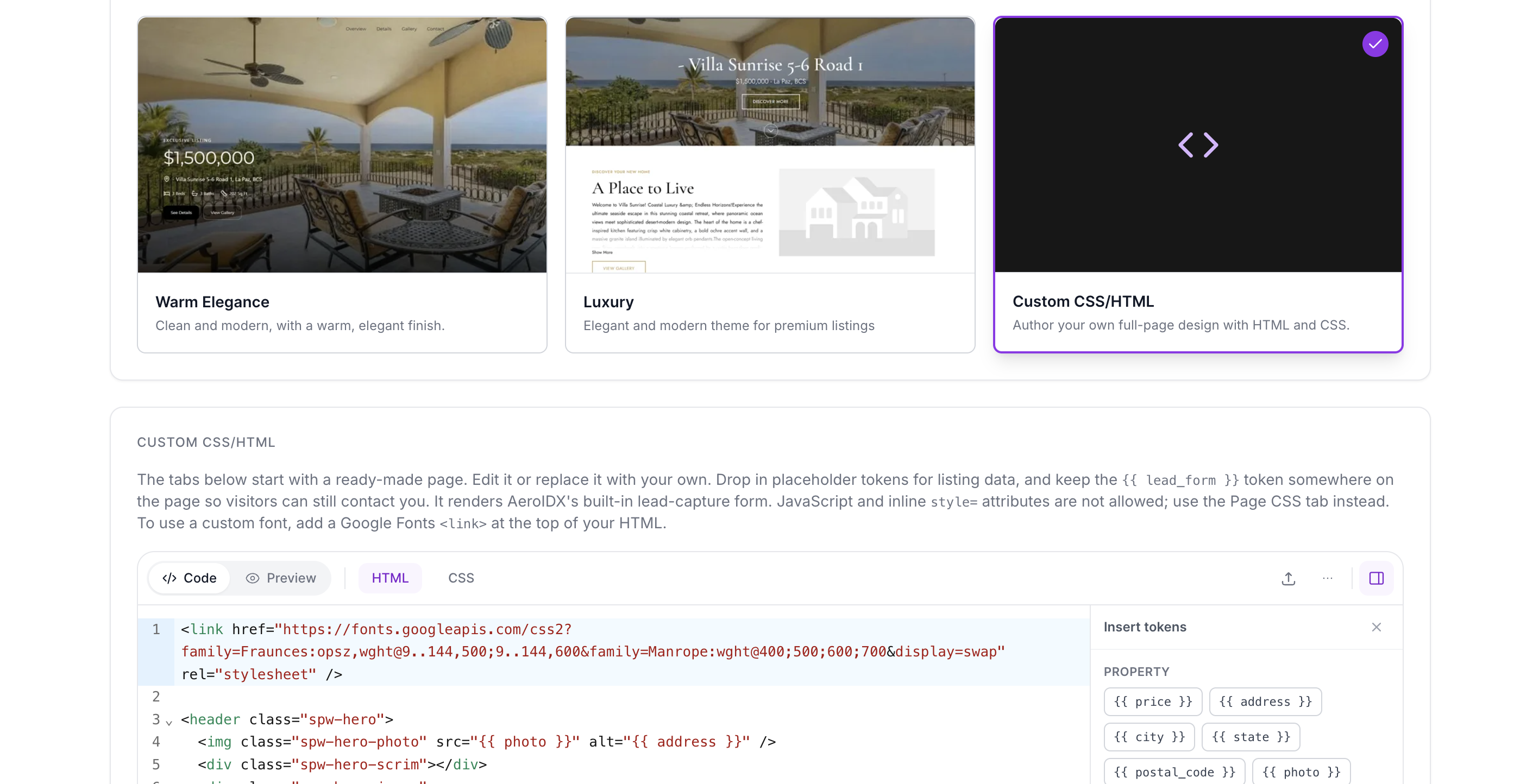The width and height of the screenshot is (1539, 784).
Task: Close the Insert tokens panel
Action: (x=1376, y=627)
